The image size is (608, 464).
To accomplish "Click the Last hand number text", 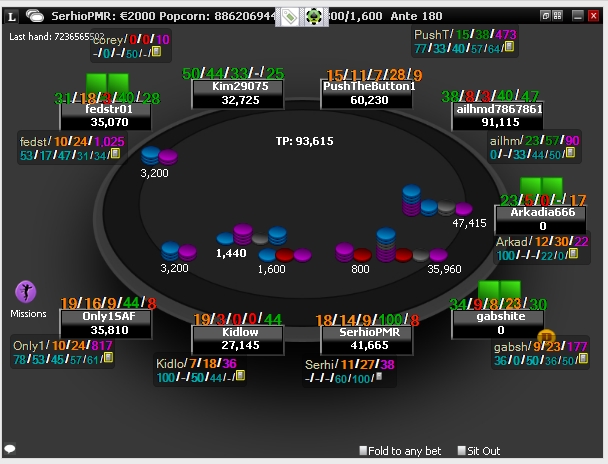I will tap(56, 36).
